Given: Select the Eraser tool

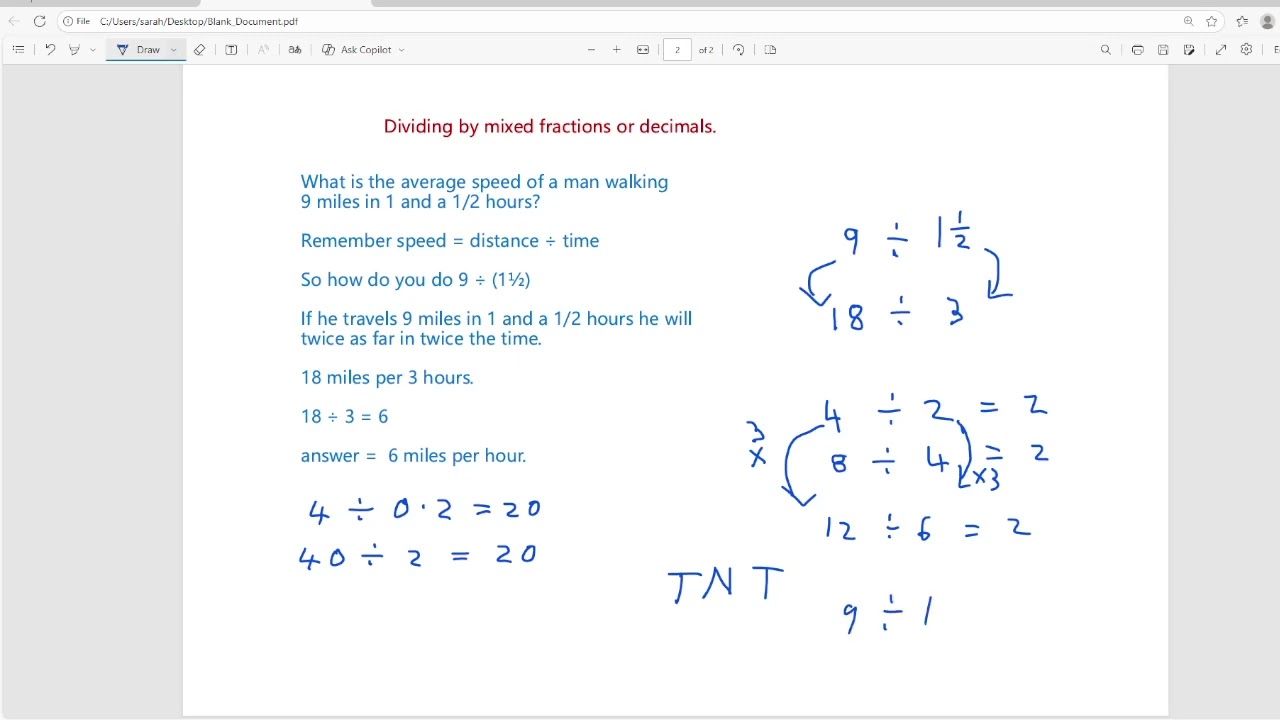Looking at the screenshot, I should point(200,49).
